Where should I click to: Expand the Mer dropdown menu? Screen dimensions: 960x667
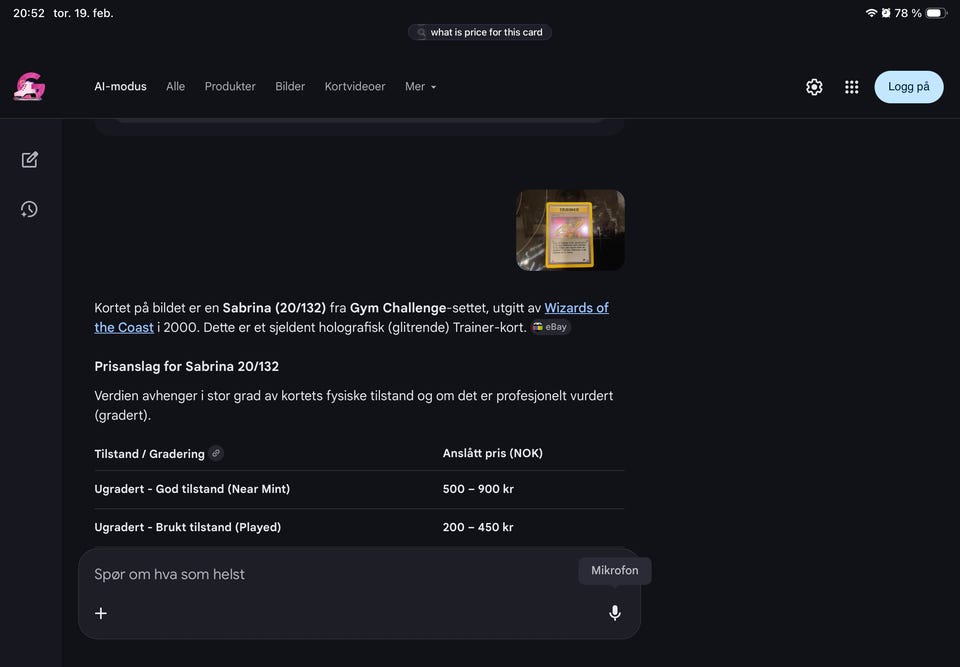(x=421, y=86)
